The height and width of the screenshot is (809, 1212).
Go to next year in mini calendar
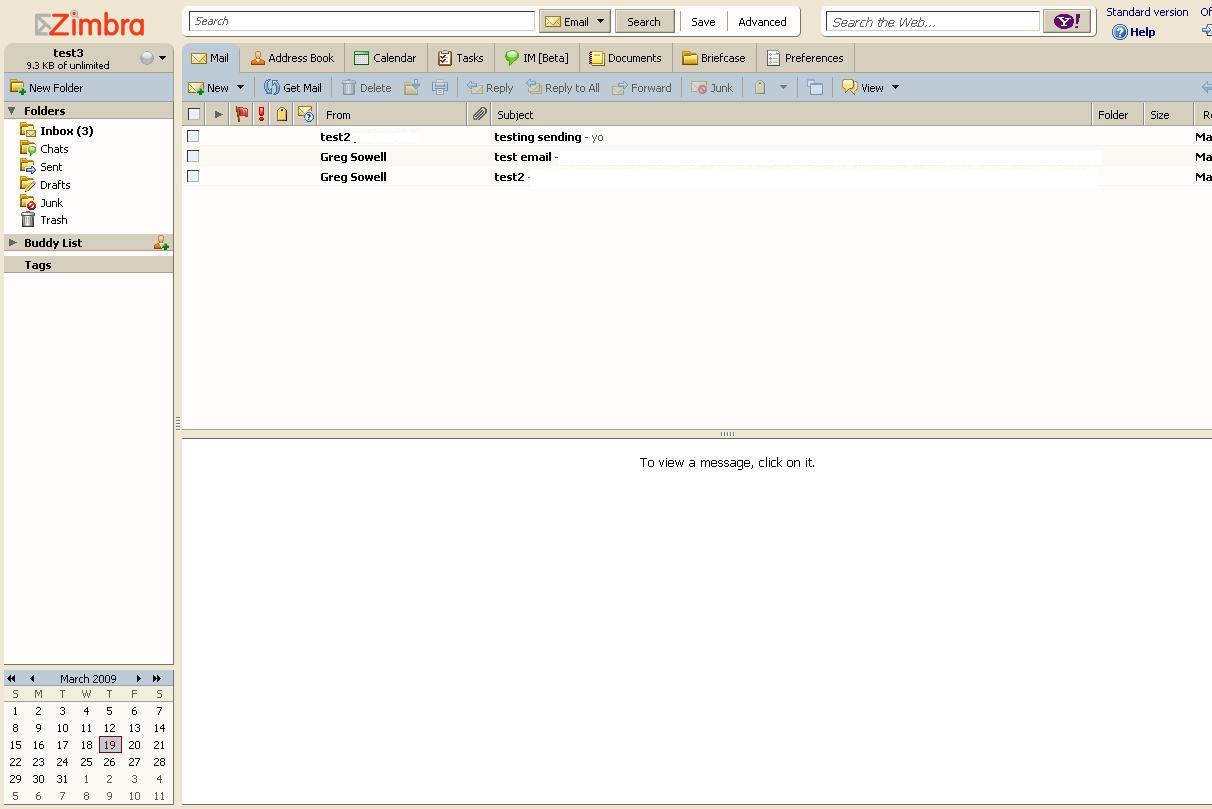coord(157,678)
